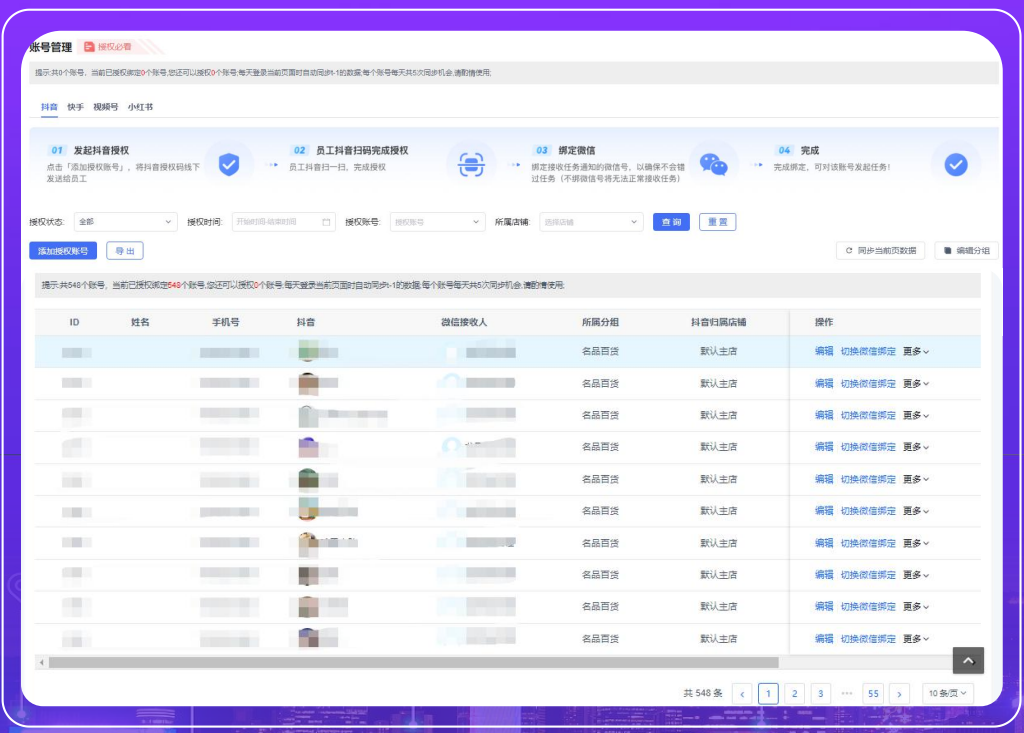
Task: Expand the 授权状态 dropdown showing 全部
Action: (x=125, y=222)
